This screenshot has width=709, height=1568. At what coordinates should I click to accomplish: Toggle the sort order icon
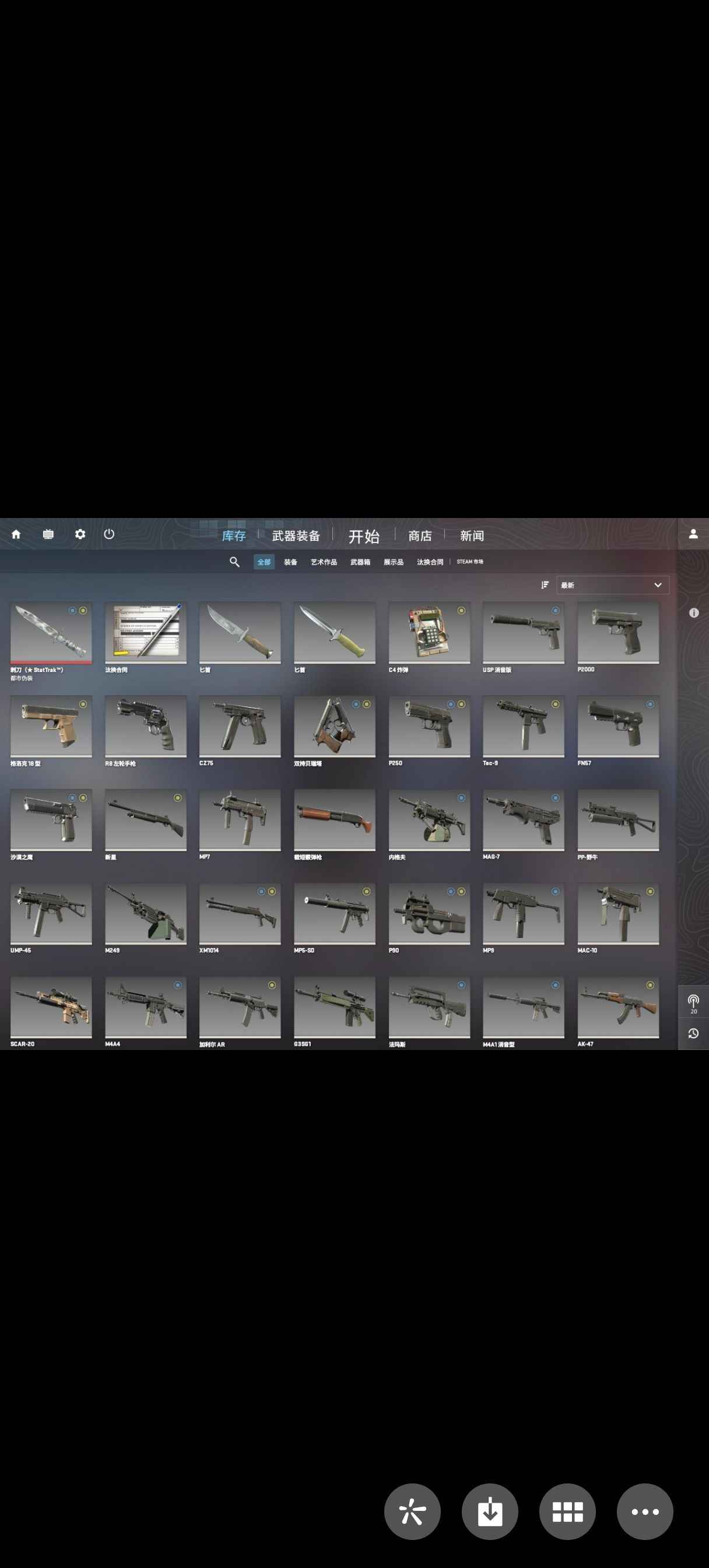tap(545, 585)
